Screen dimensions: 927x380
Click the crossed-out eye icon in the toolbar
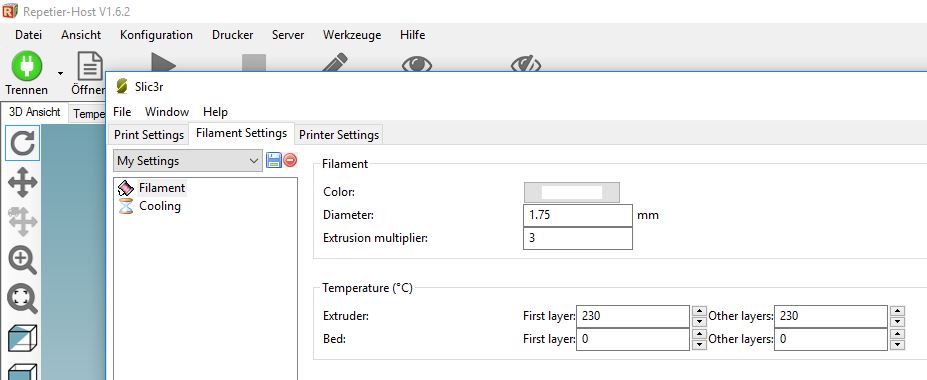click(526, 64)
